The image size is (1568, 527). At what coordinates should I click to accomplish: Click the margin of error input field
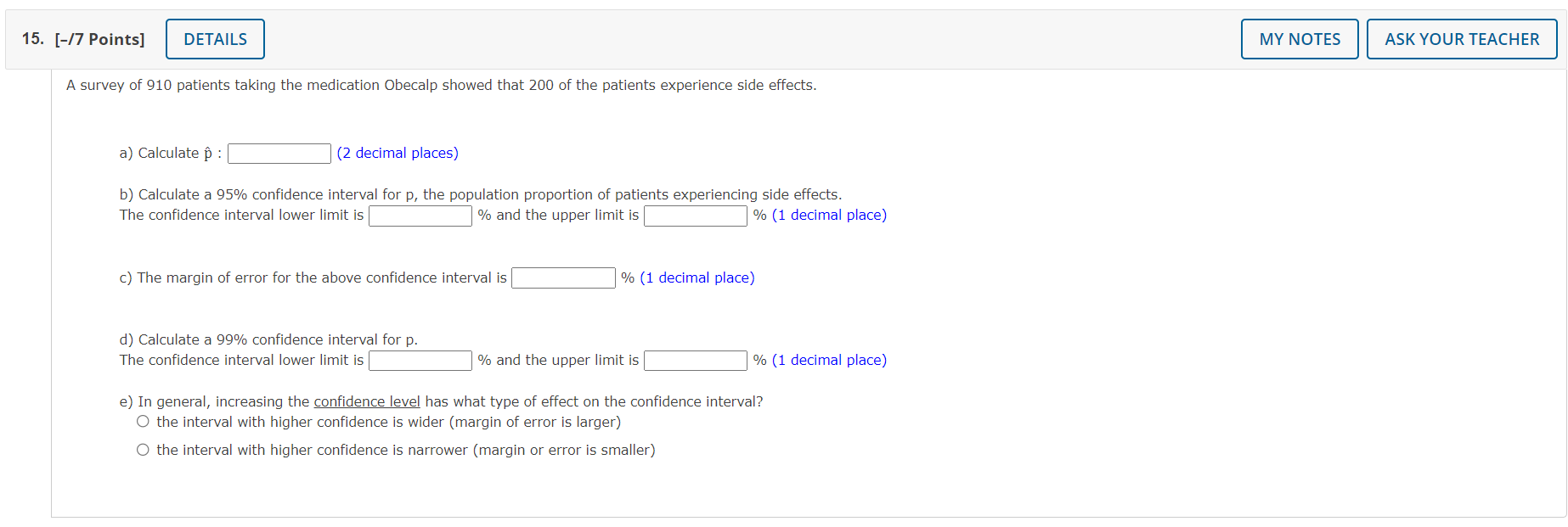point(562,278)
